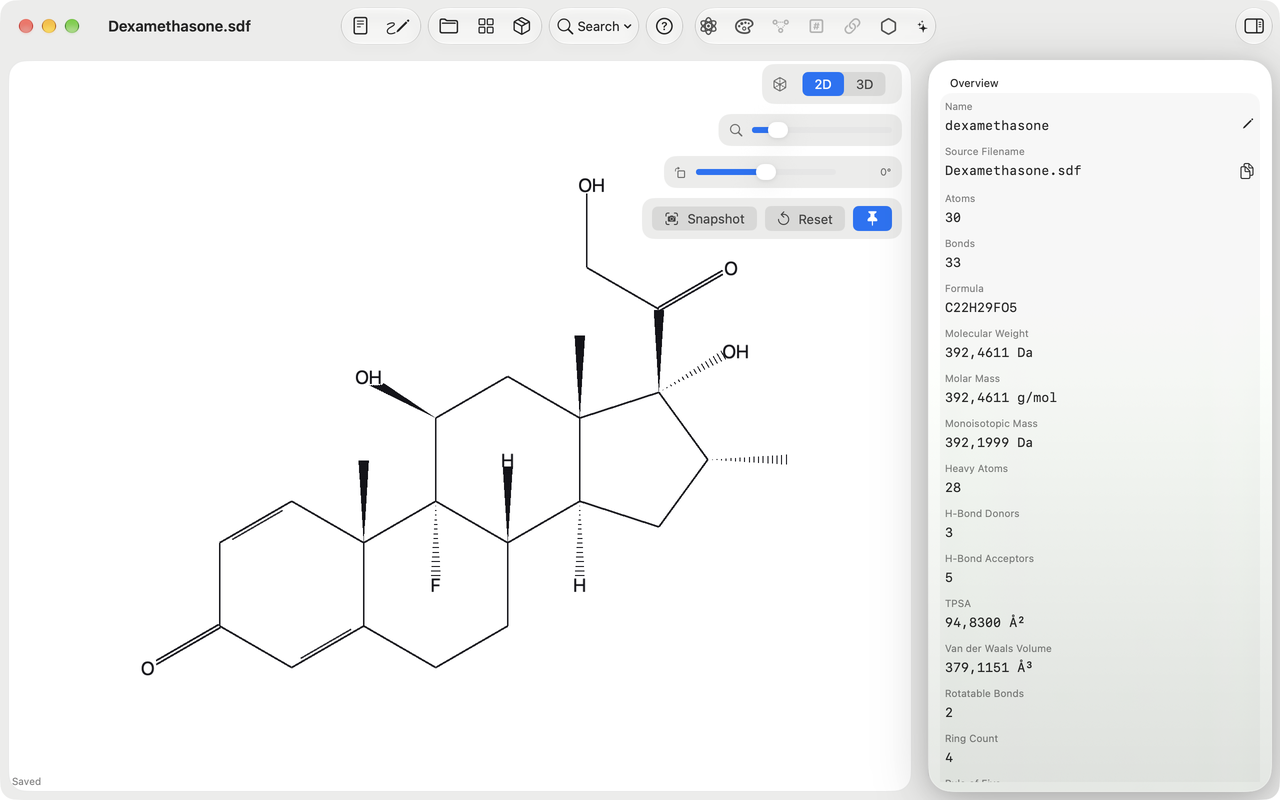Adjust the rotation angle slider handle
This screenshot has width=1280, height=800.
pos(766,172)
